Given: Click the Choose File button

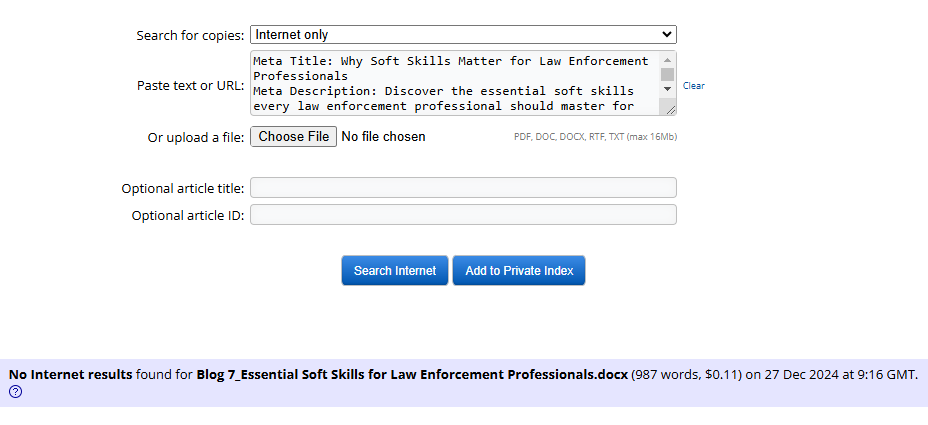Looking at the screenshot, I should (x=294, y=137).
